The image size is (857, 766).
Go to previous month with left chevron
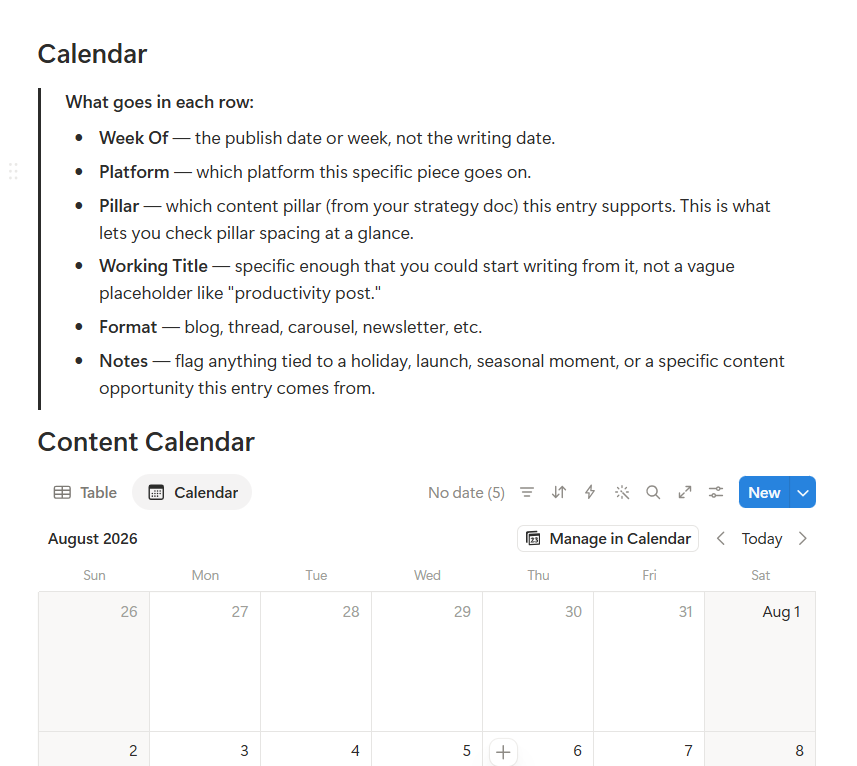(x=721, y=539)
